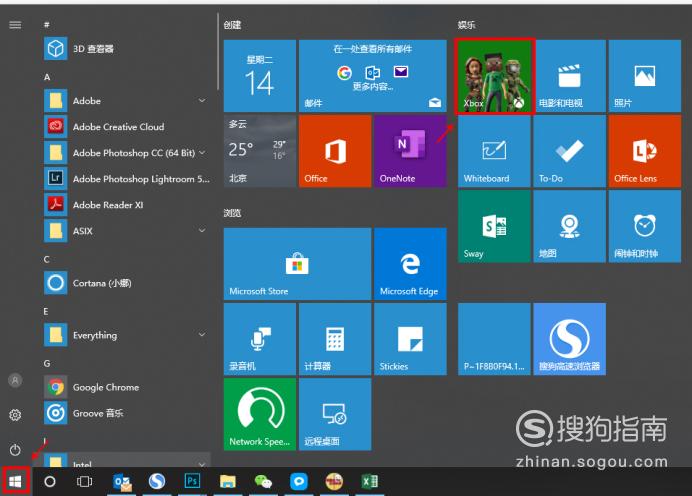Launch Google Chrome from the app list

pyautogui.click(x=127, y=387)
